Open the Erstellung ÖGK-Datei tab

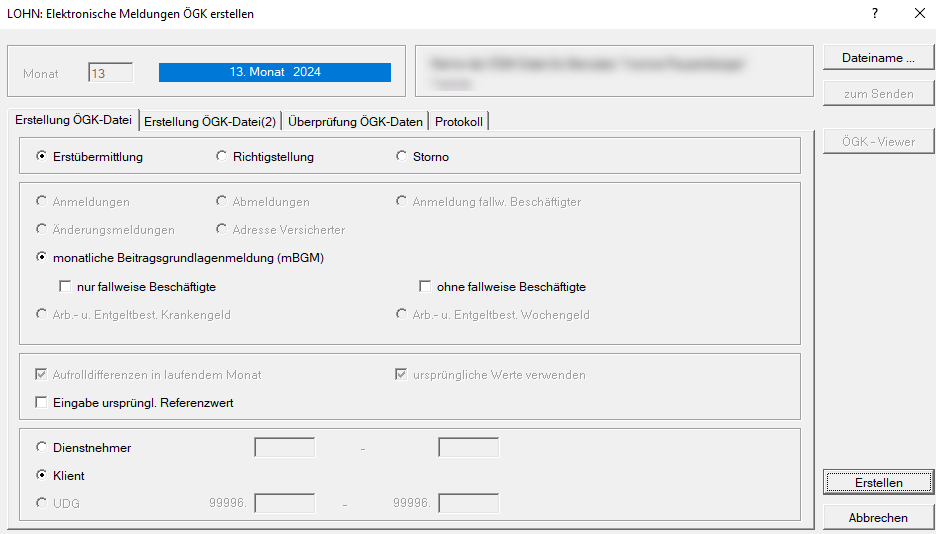click(x=73, y=120)
